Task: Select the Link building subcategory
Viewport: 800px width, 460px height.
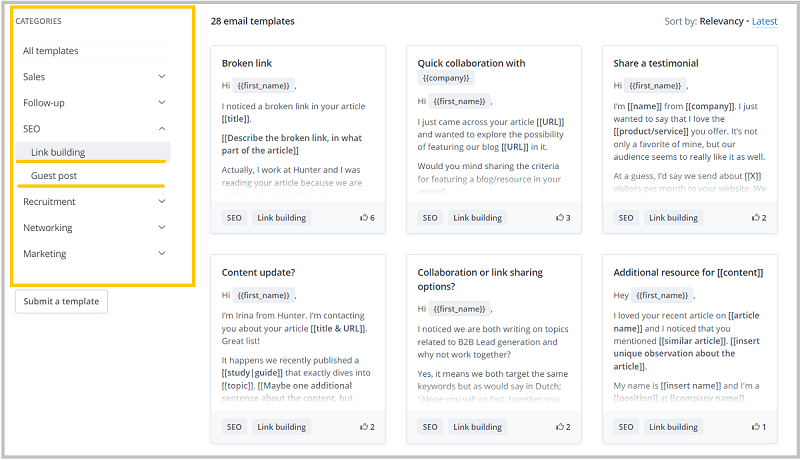Action: point(93,152)
